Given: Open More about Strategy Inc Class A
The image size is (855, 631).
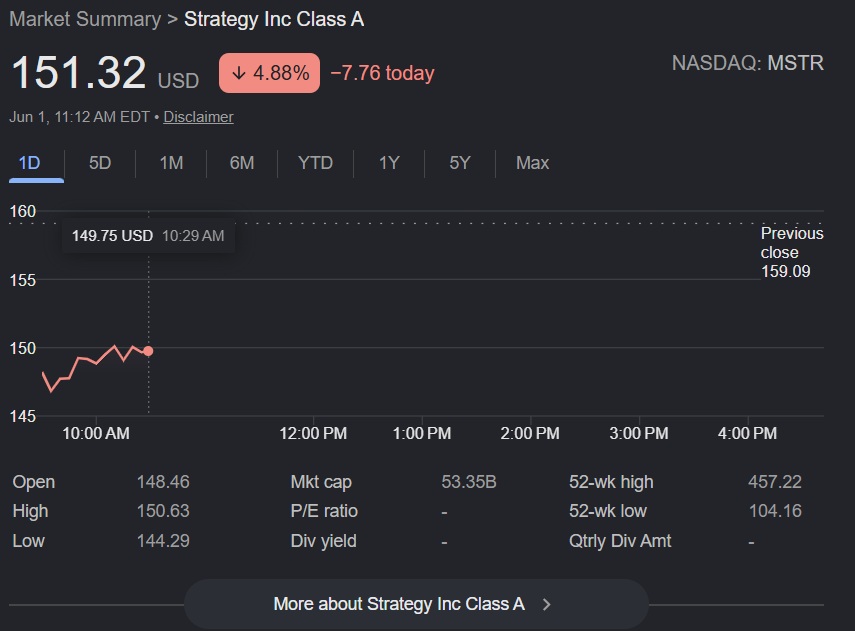Looking at the screenshot, I should (x=416, y=604).
